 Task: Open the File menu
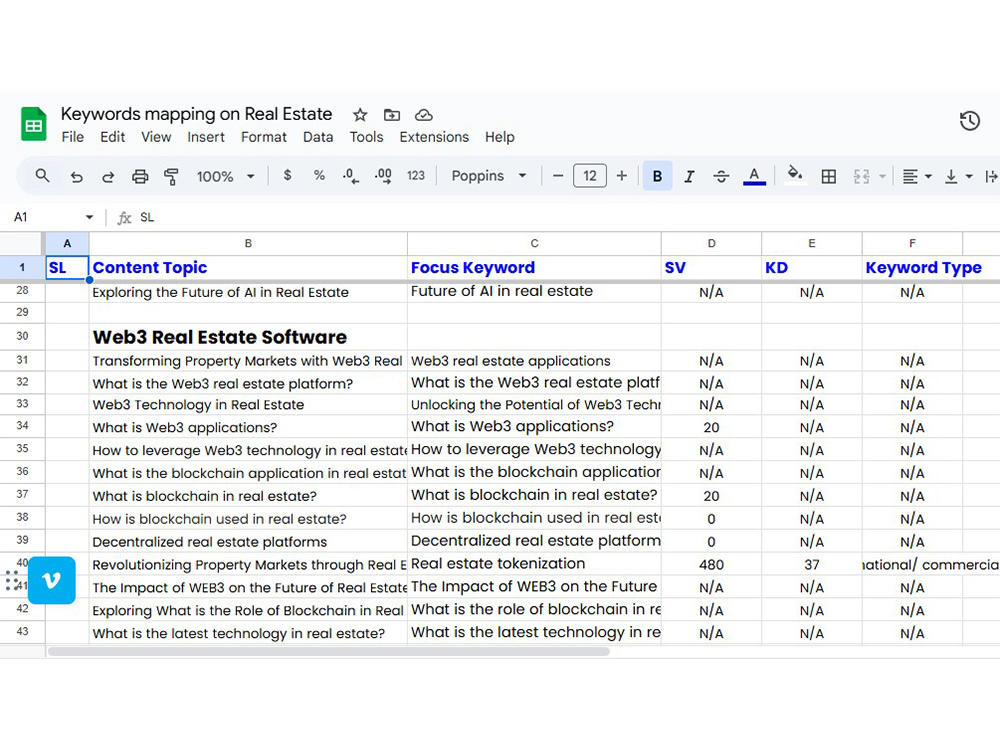tap(73, 137)
